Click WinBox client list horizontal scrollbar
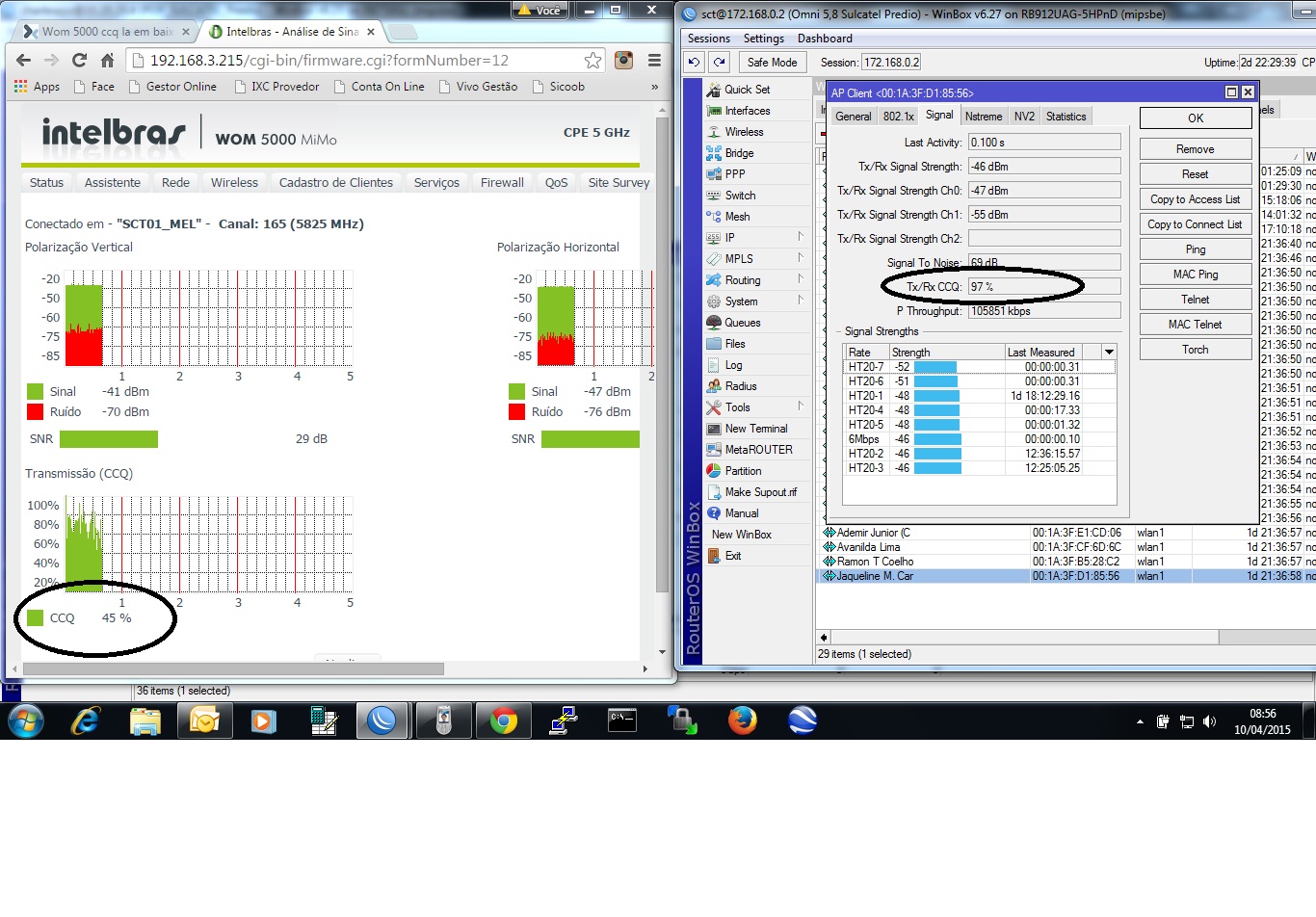Image resolution: width=1316 pixels, height=917 pixels. coord(1022,637)
